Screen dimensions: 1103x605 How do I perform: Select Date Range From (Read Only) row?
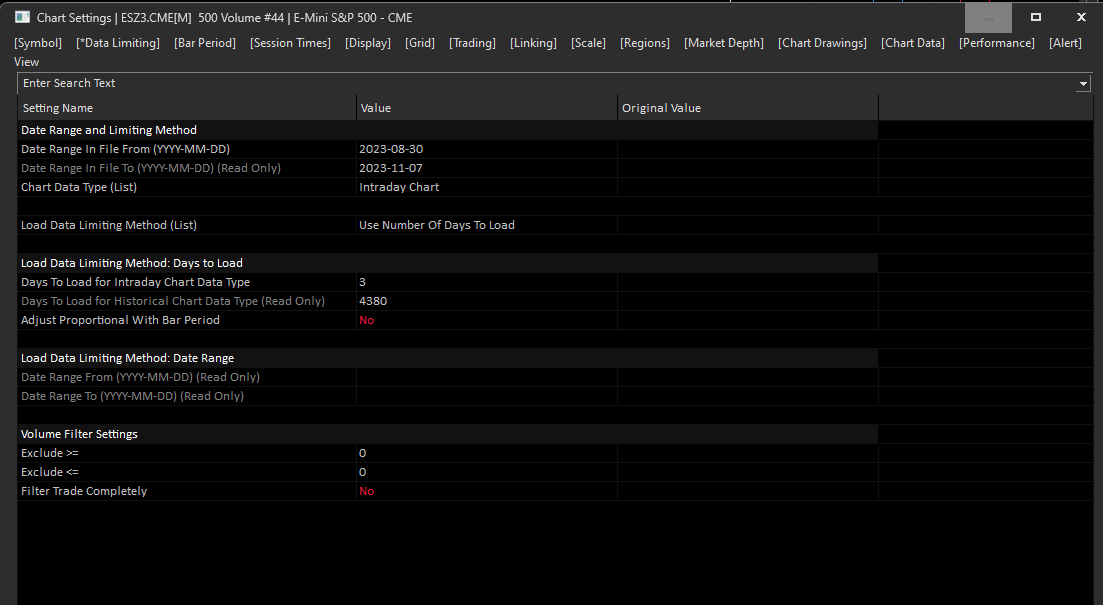pos(140,377)
